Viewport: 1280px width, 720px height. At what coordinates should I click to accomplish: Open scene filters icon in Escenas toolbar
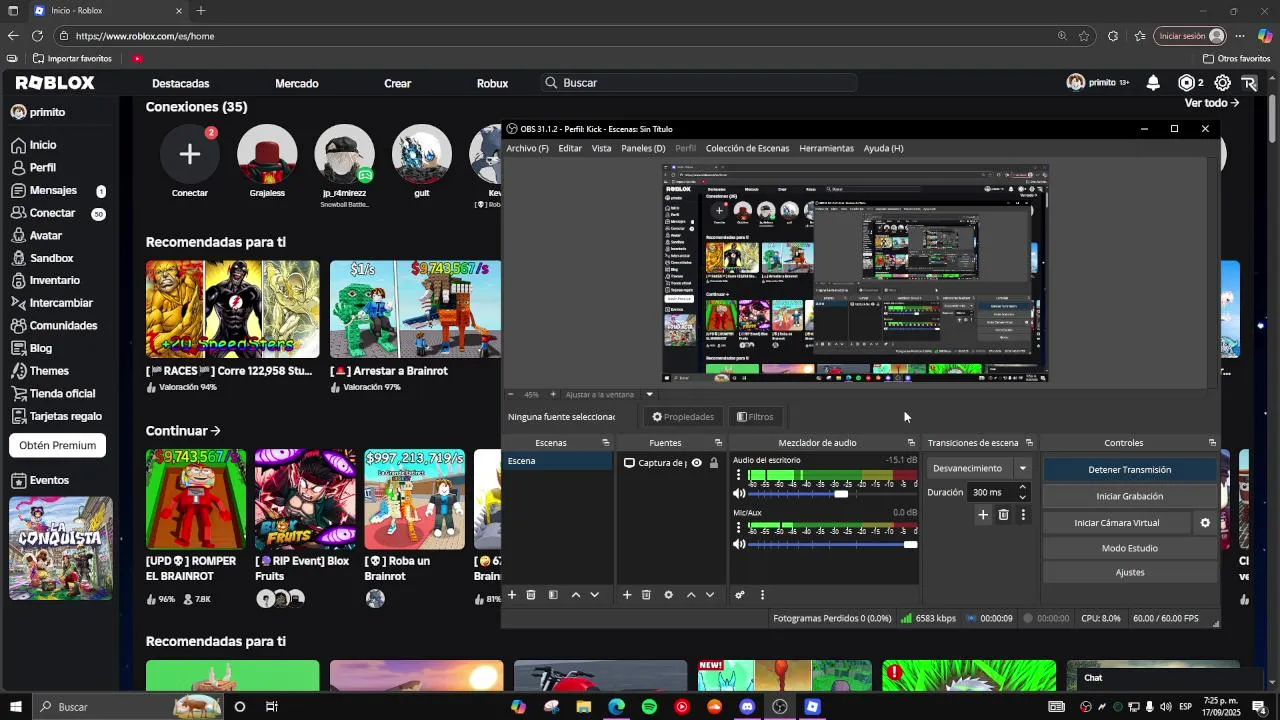pos(553,595)
